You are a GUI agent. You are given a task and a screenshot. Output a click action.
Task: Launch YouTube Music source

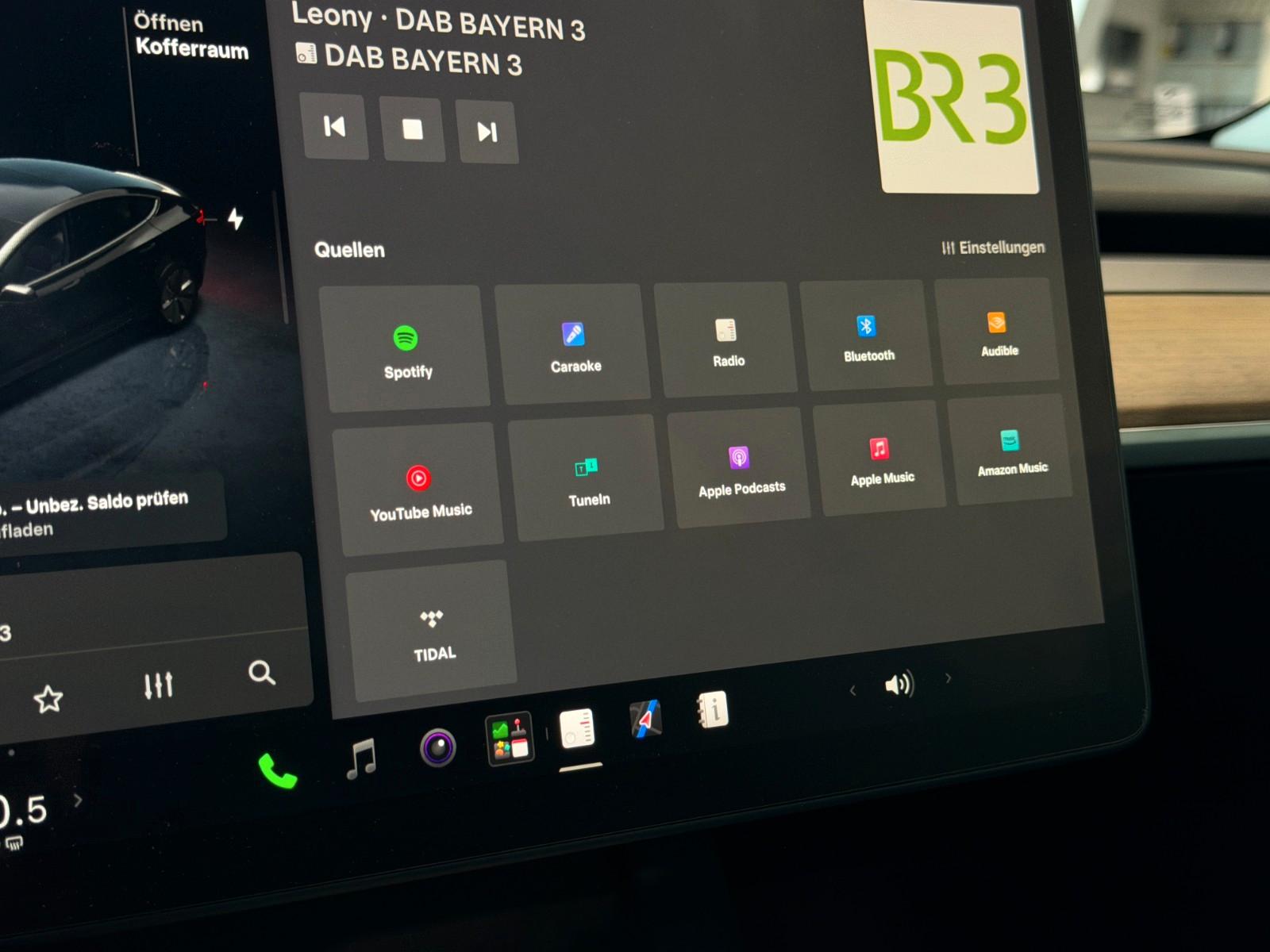click(x=418, y=489)
